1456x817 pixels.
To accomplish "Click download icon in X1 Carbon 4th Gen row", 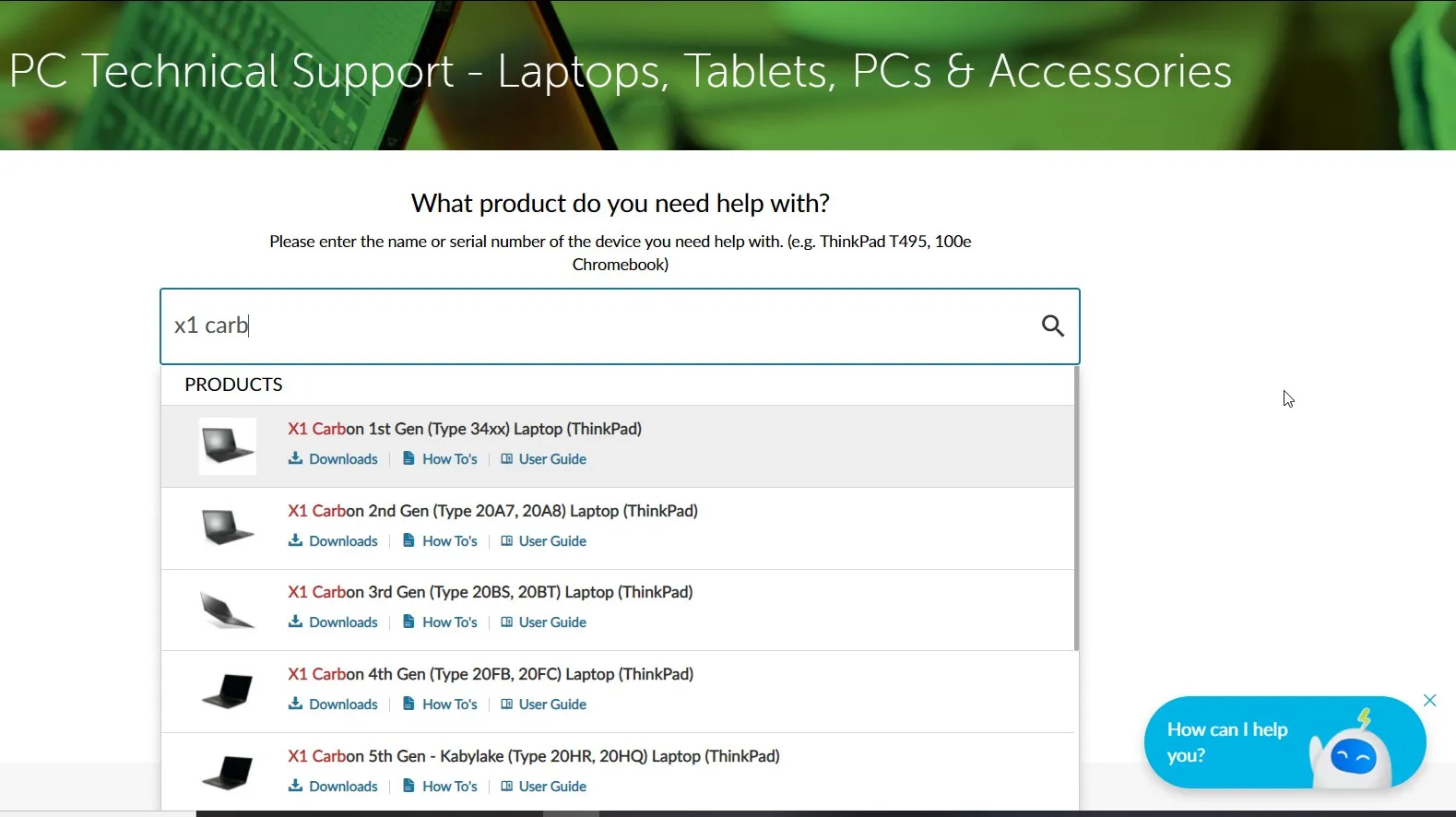I will pyautogui.click(x=295, y=704).
